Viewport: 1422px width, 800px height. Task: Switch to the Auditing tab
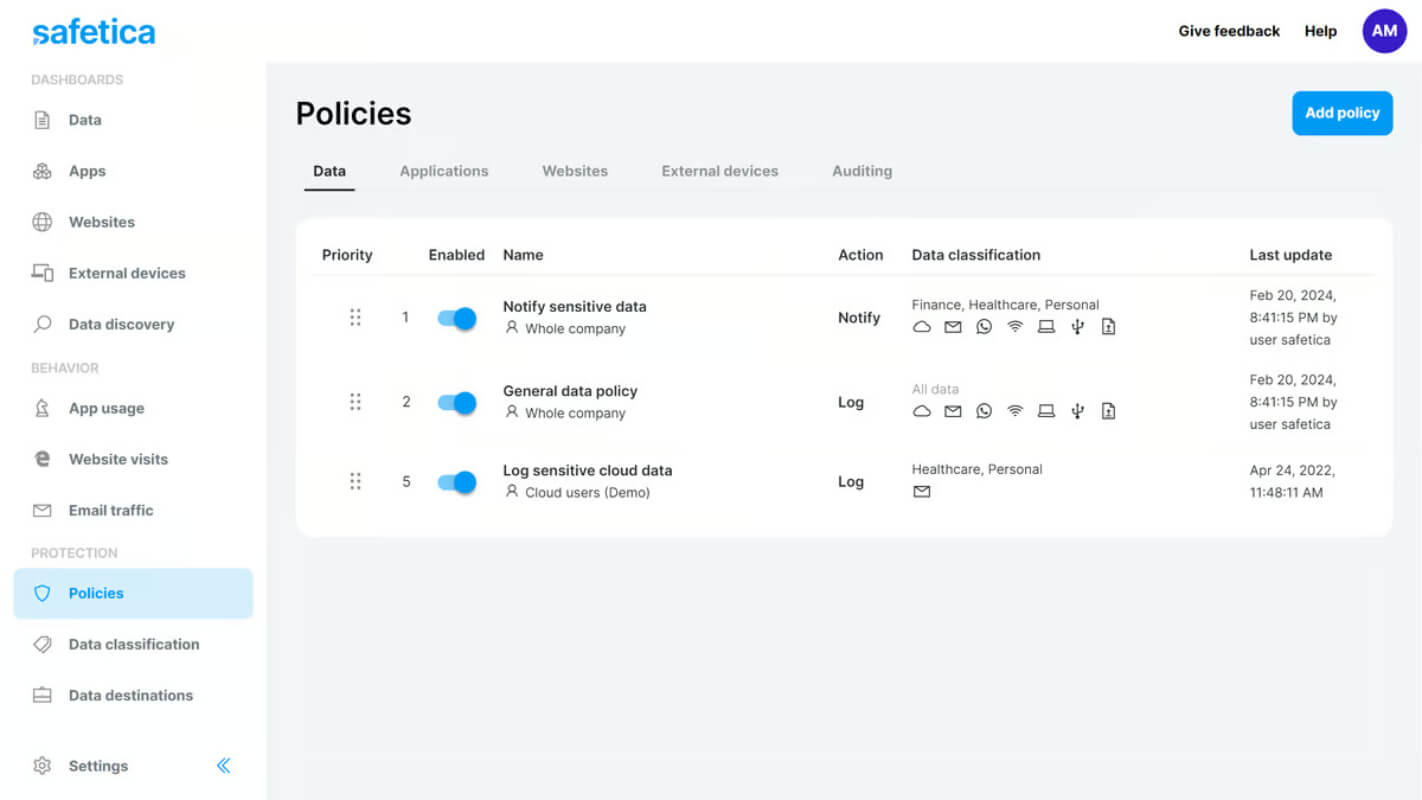[862, 171]
